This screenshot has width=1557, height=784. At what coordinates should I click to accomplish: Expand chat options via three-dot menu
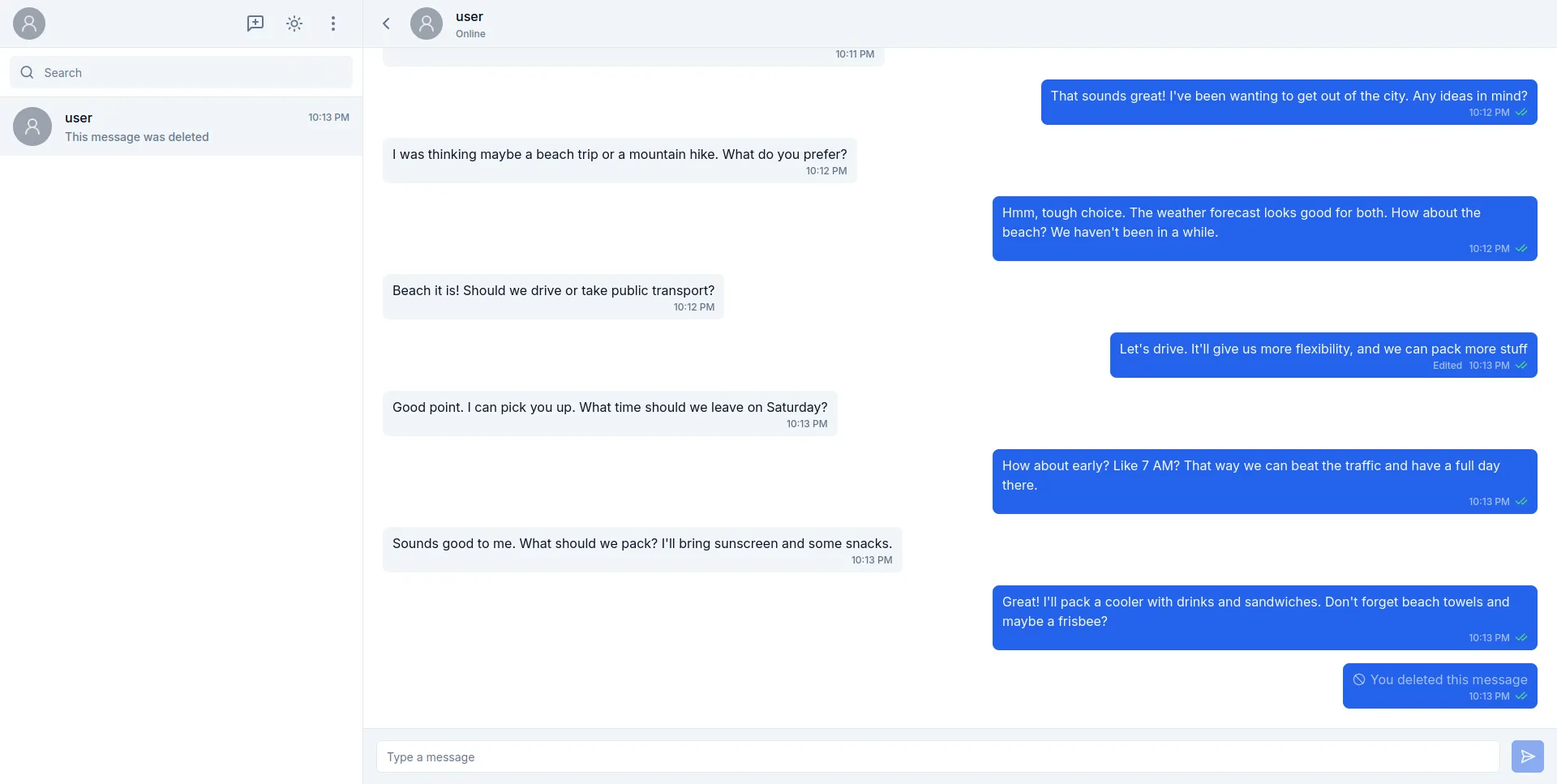pyautogui.click(x=332, y=24)
